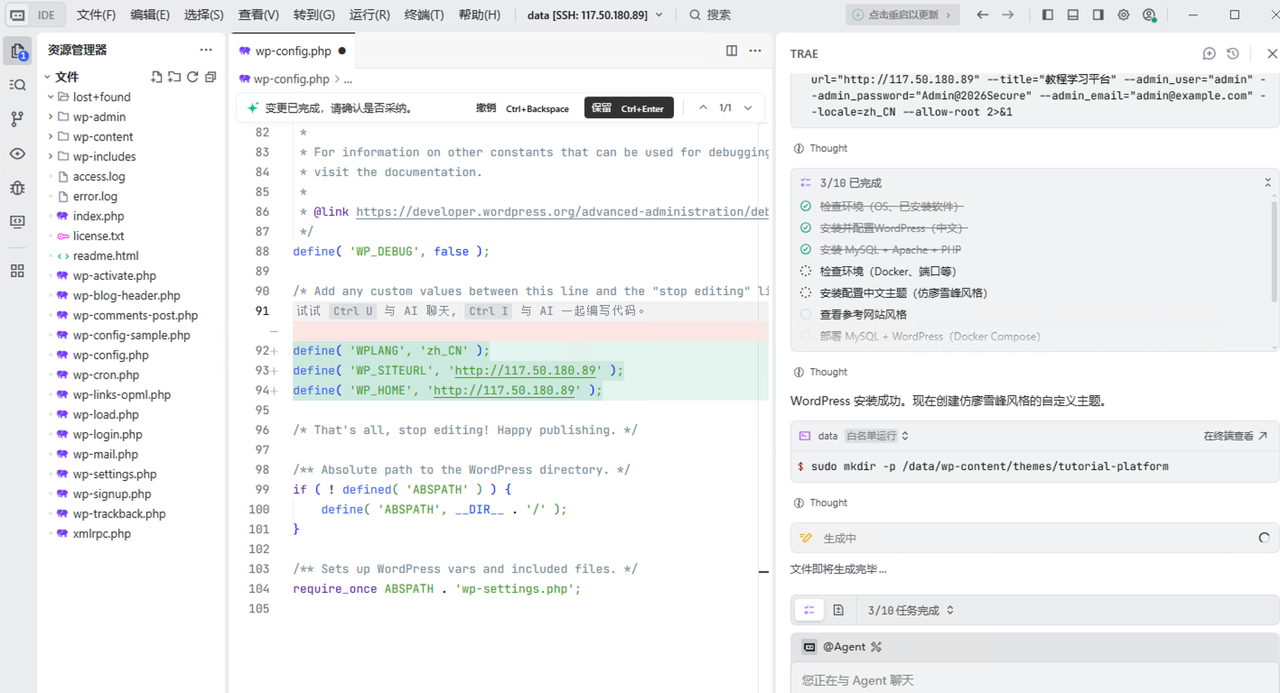The width and height of the screenshot is (1280, 693).
Task: Open the 白名单运行 run mode dropdown
Action: tap(878, 436)
